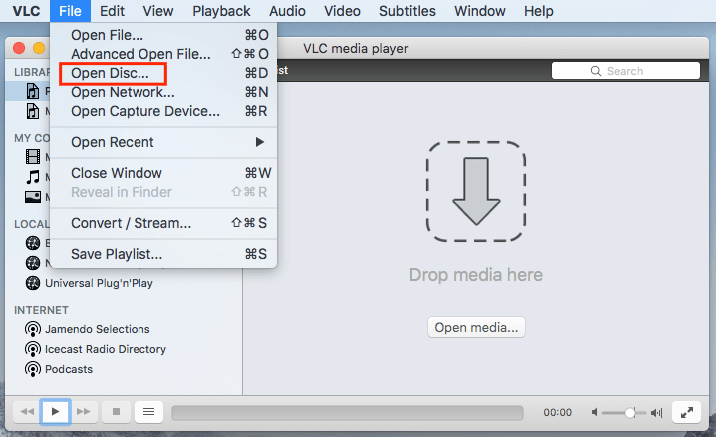
Task: Select Open Disc... menu item
Action: pyautogui.click(x=110, y=73)
